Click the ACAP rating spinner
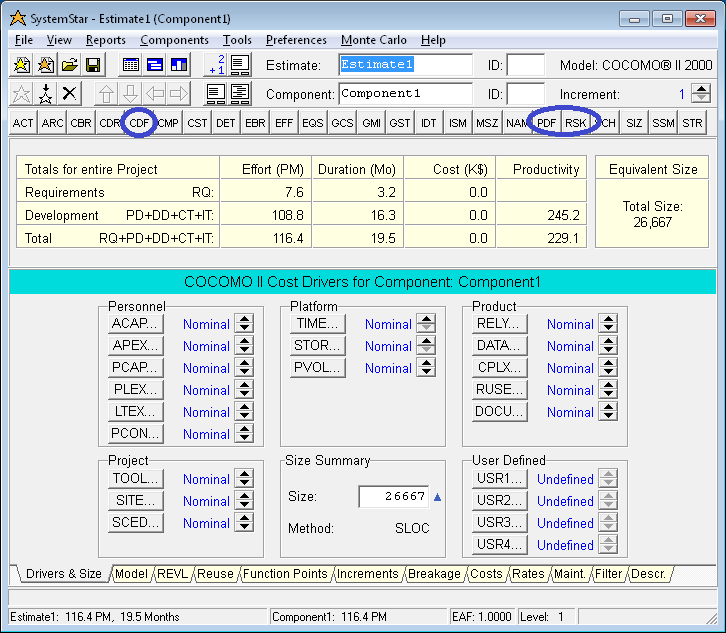Screen dimensions: 726x633 click(x=244, y=323)
